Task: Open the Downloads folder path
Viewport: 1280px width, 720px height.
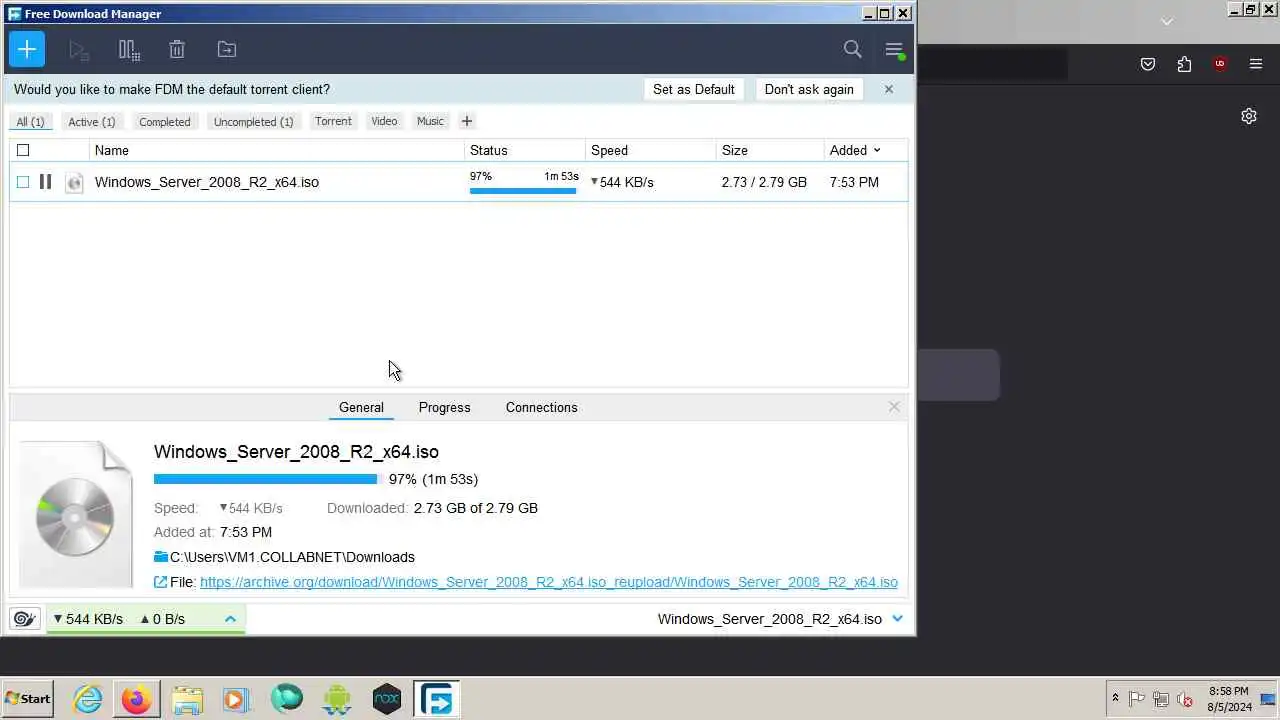Action: point(292,557)
